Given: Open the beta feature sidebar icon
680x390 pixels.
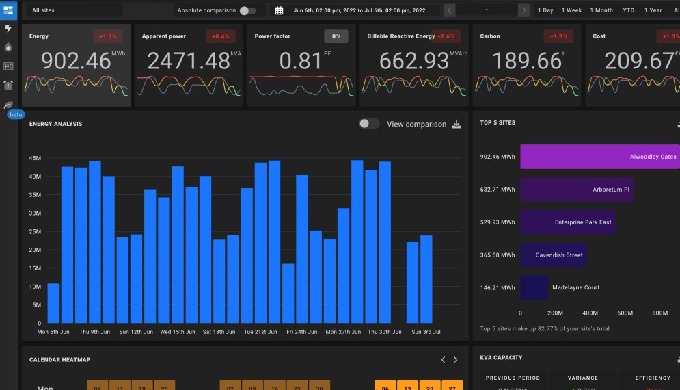Looking at the screenshot, I should click(x=8, y=105).
